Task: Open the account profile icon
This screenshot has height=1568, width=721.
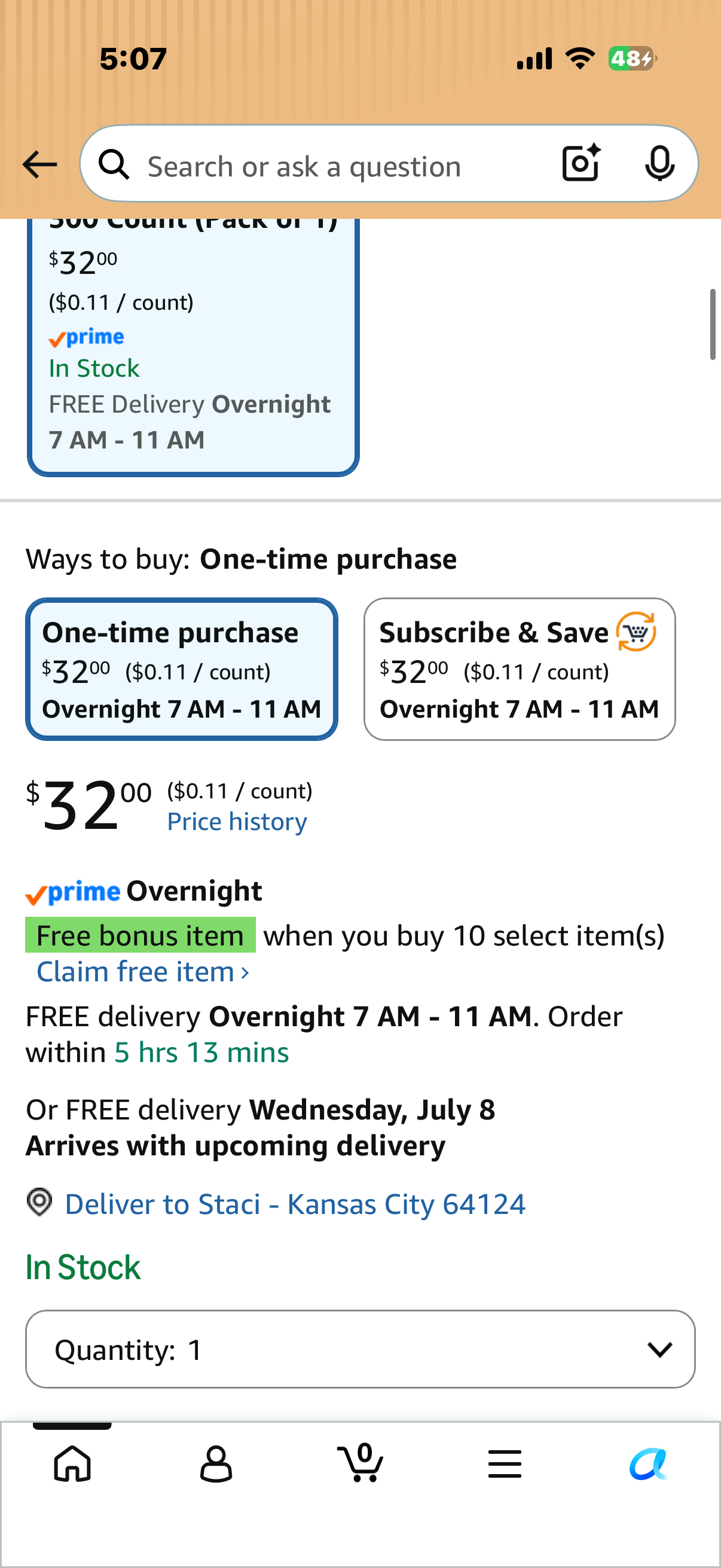Action: pos(216,1463)
